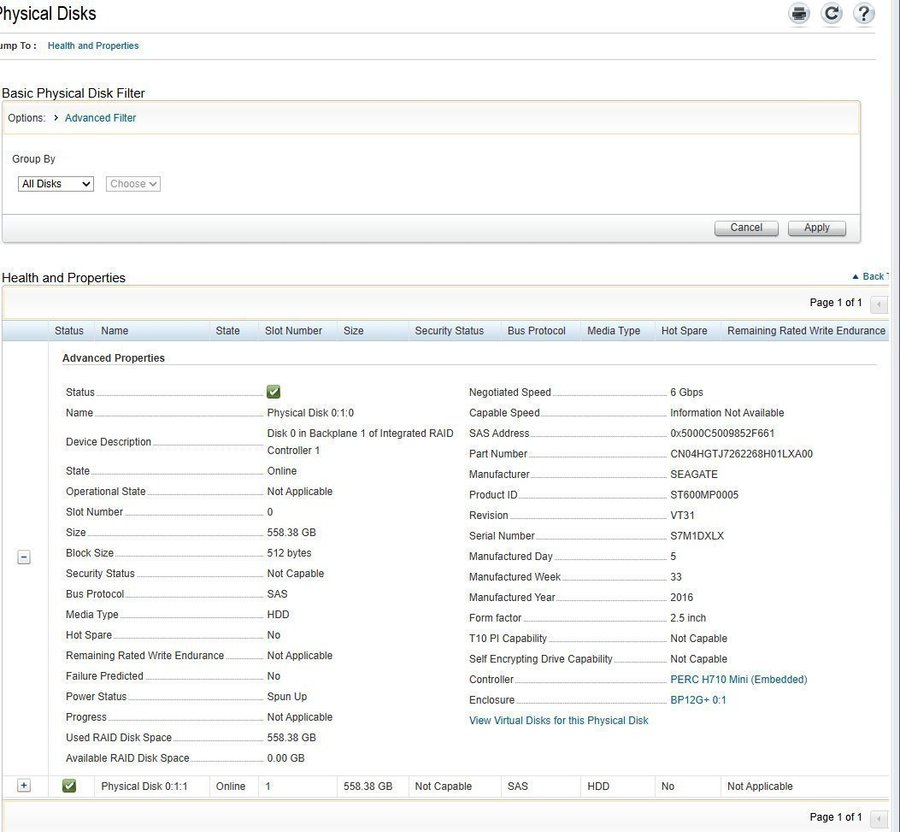Sort by the Media Type column header

(x=613, y=331)
